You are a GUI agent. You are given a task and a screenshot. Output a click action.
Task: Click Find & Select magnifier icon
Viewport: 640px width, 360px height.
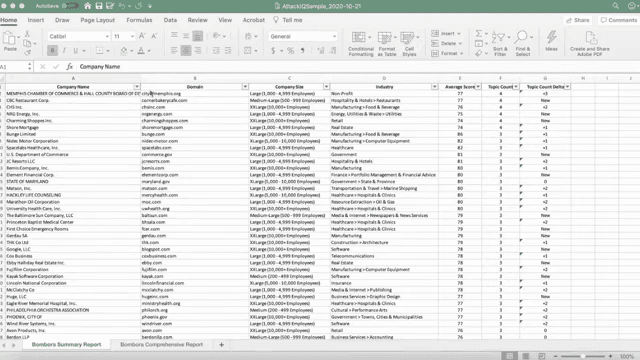(523, 43)
